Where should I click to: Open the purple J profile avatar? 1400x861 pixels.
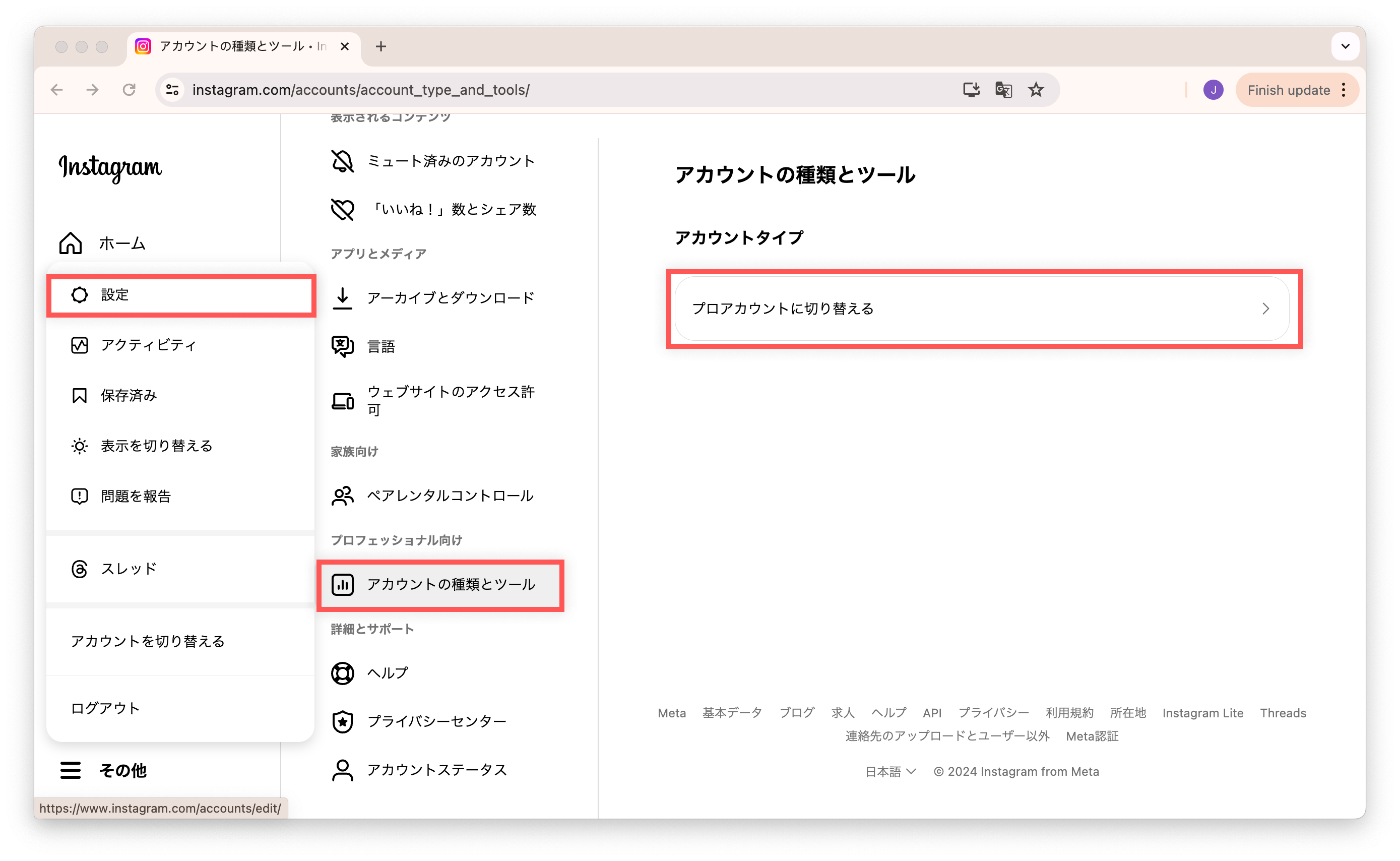coord(1214,90)
